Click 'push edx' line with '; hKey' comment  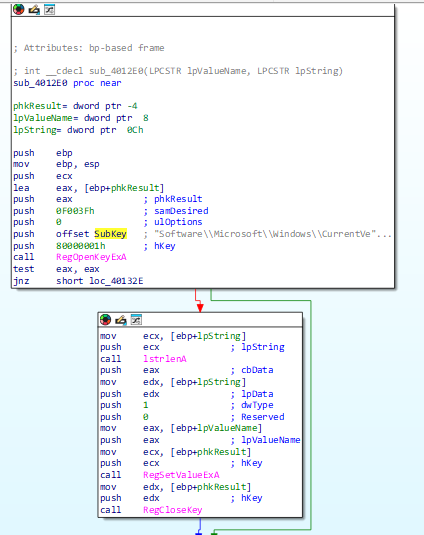pyautogui.click(x=181, y=498)
